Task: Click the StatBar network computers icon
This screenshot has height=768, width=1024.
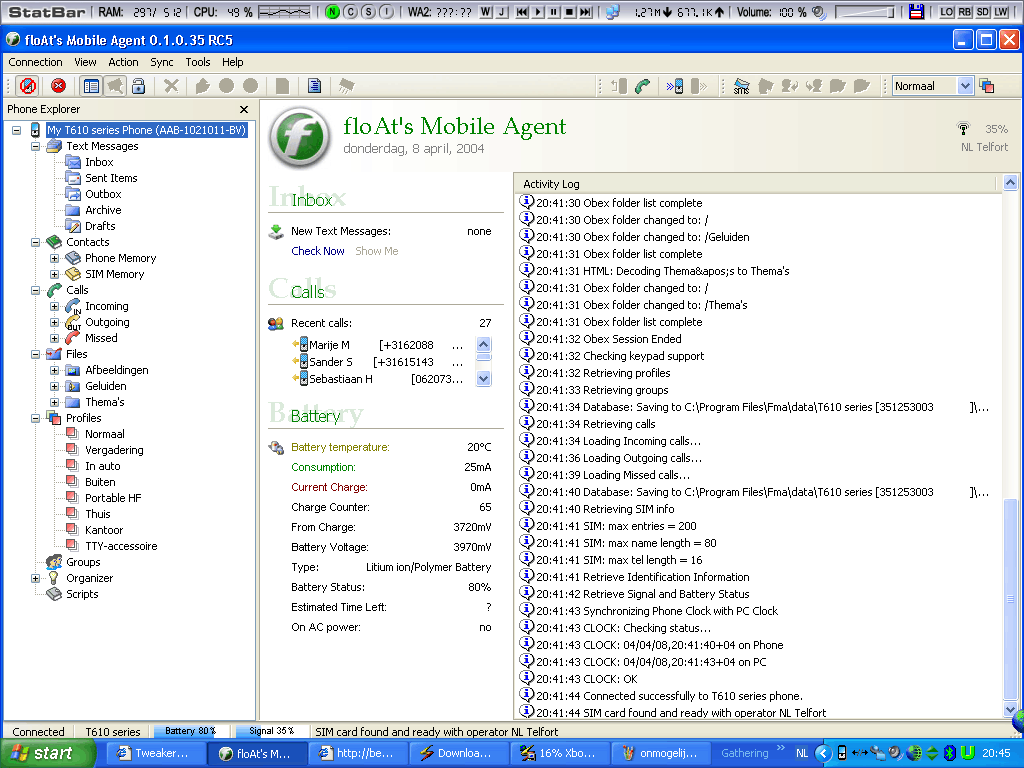Action: [x=612, y=12]
